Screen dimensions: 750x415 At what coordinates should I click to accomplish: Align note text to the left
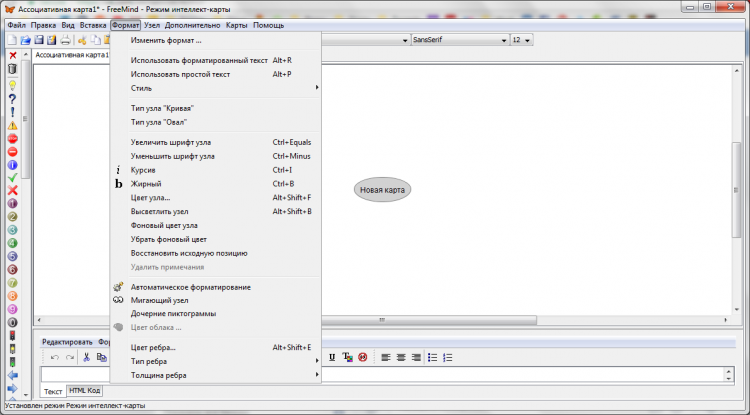coord(386,358)
